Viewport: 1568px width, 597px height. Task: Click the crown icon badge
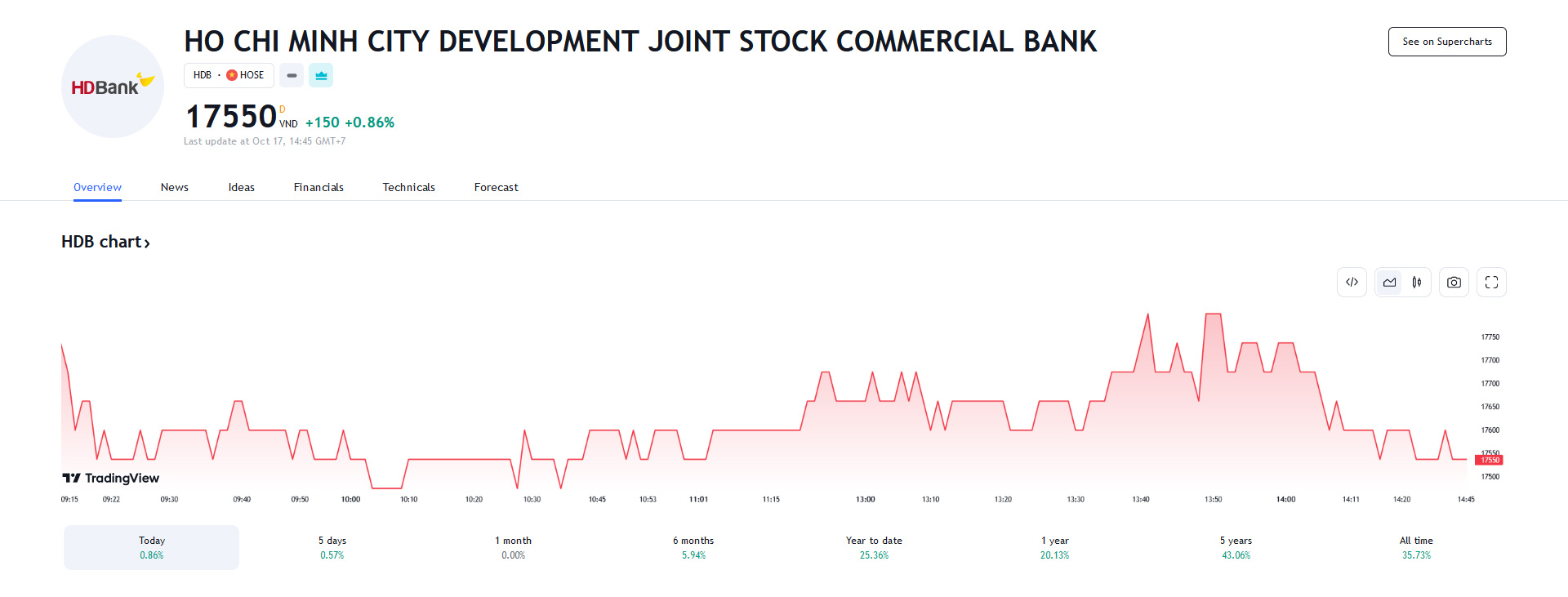click(321, 75)
